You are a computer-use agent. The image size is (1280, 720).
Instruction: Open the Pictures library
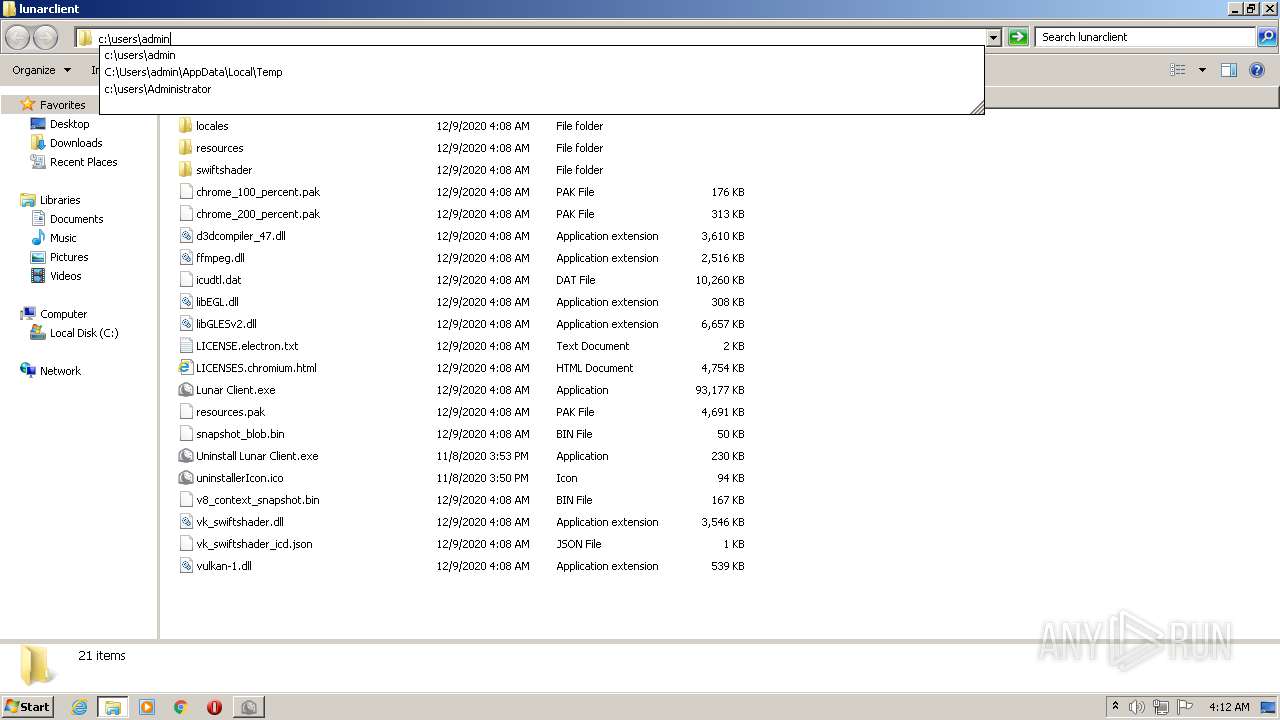[x=69, y=257]
